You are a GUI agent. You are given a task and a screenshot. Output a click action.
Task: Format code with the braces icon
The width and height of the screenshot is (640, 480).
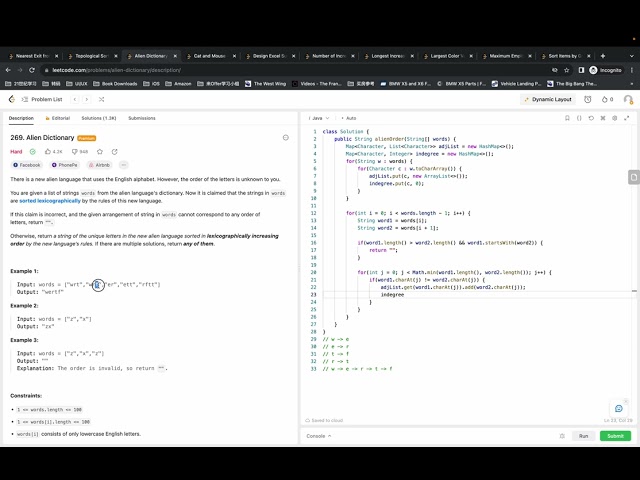tap(579, 118)
